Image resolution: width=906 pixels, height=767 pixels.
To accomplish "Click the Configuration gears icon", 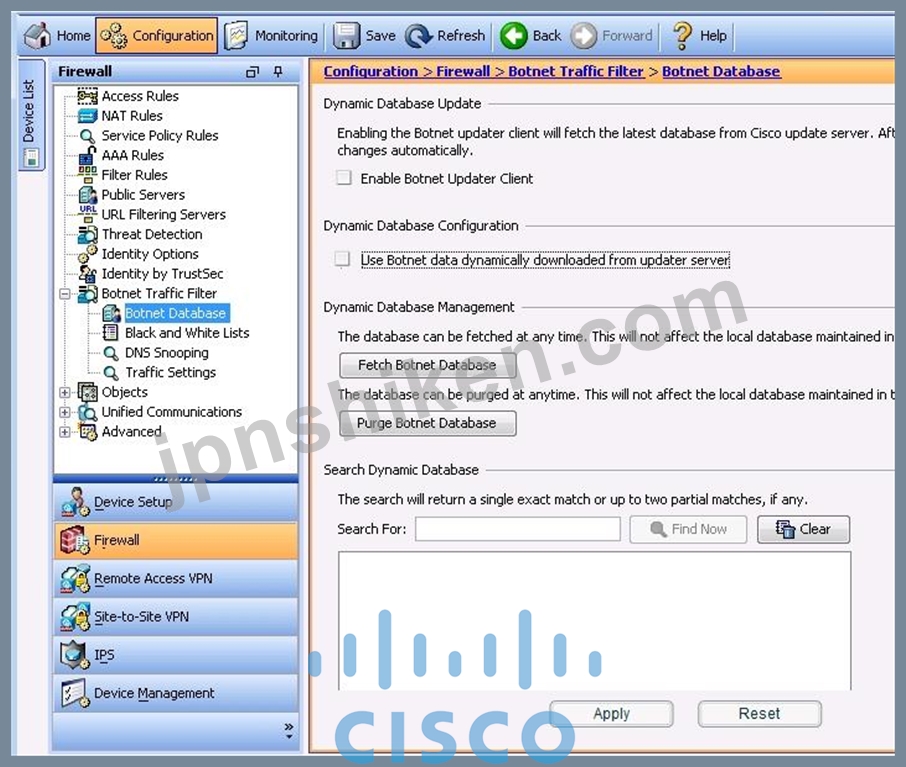I will (x=113, y=36).
